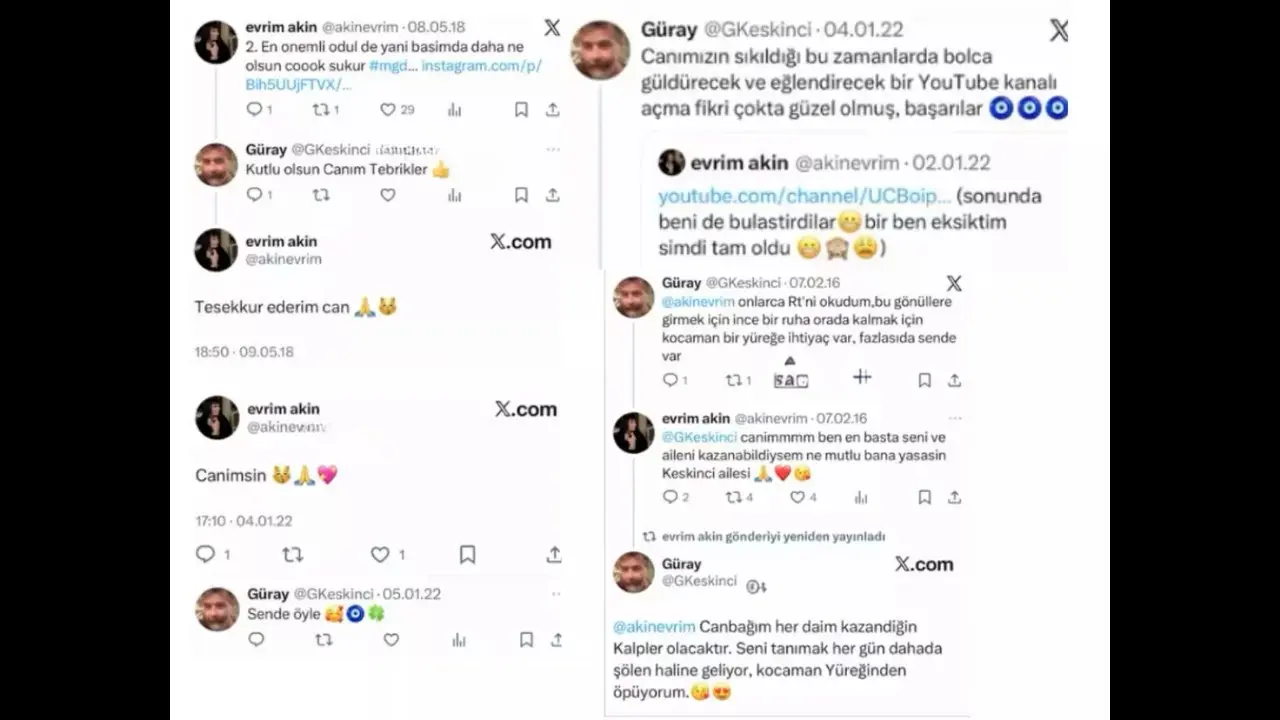Open evrim akin's avatar beside 'Tesekkur ederim can'

pyautogui.click(x=216, y=250)
